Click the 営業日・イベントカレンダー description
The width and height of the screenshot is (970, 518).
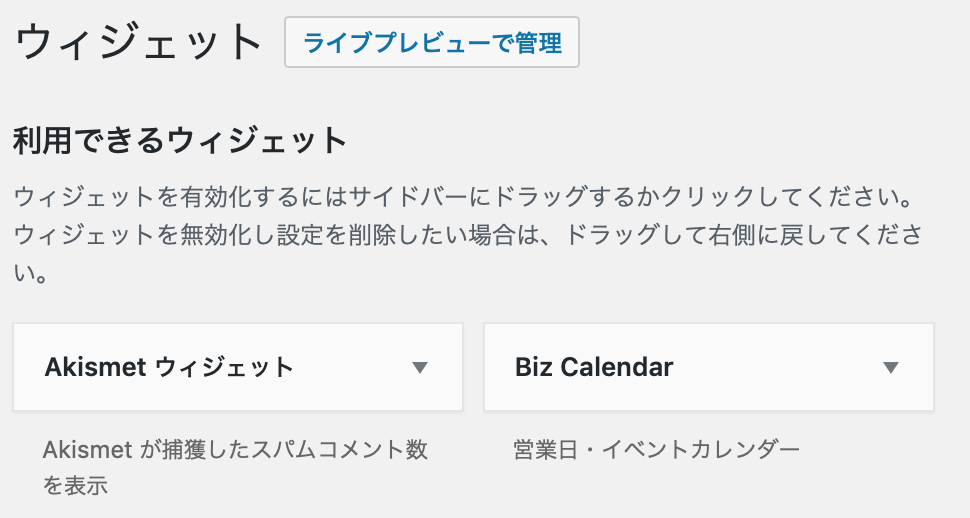pyautogui.click(x=657, y=450)
